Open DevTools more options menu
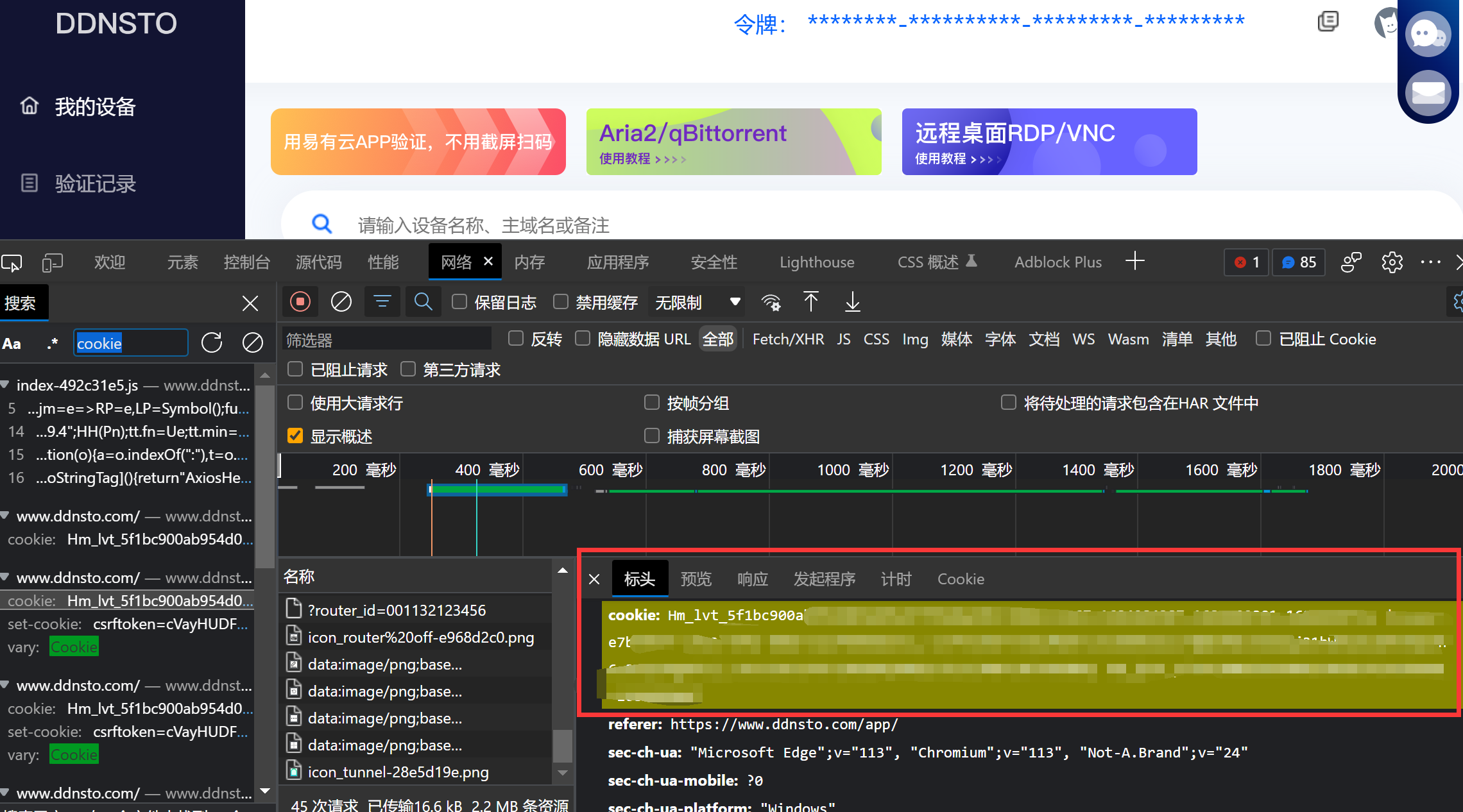Viewport: 1463px width, 812px height. (x=1430, y=262)
